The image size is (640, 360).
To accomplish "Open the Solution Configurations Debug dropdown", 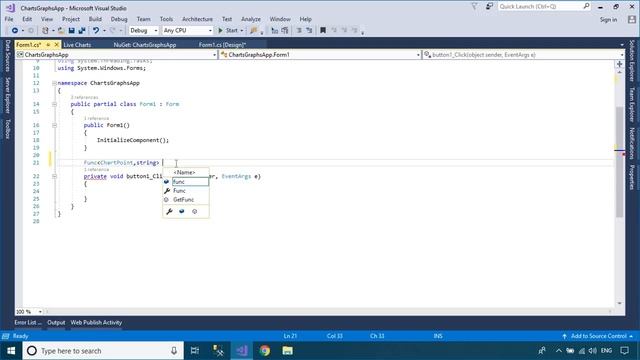I will [144, 31].
